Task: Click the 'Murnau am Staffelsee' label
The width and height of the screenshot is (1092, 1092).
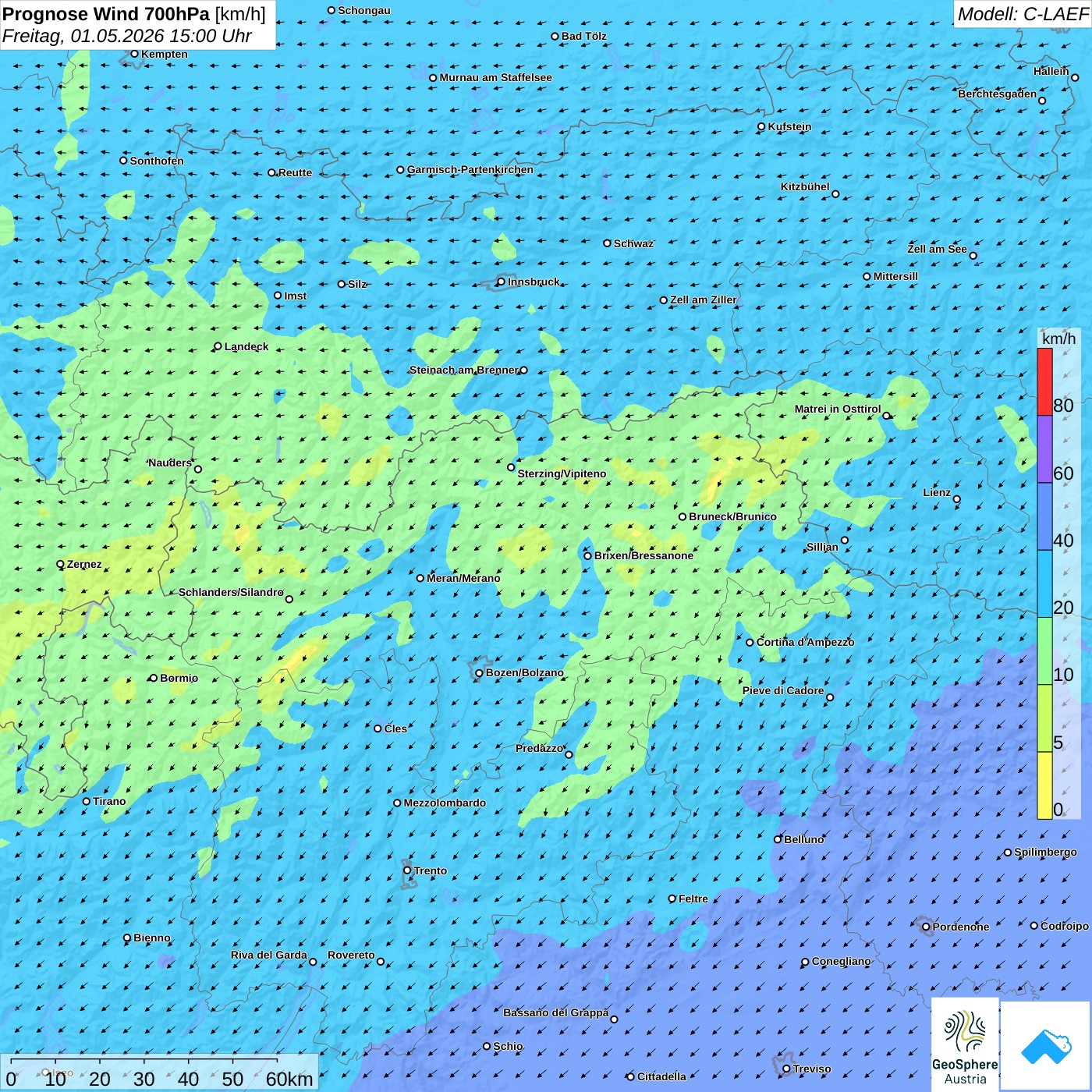Action: pos(496,77)
